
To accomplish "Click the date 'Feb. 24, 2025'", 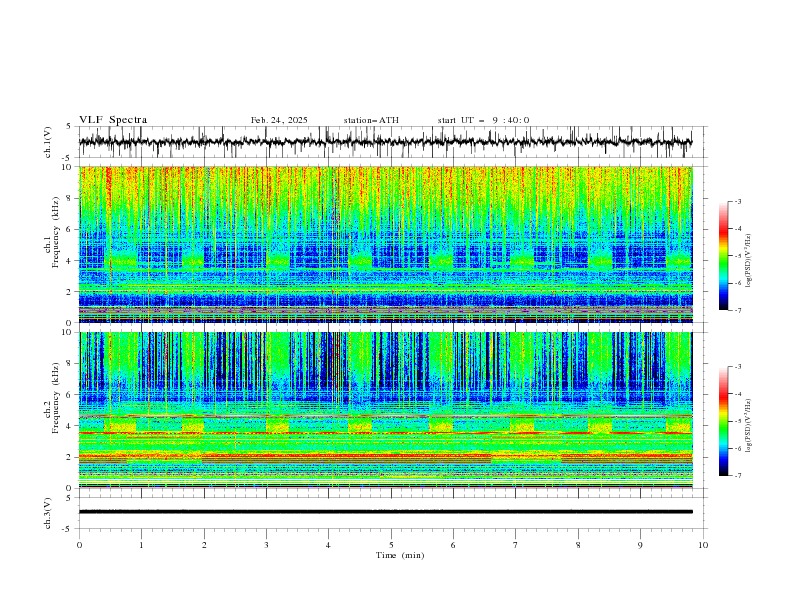I will click(279, 120).
